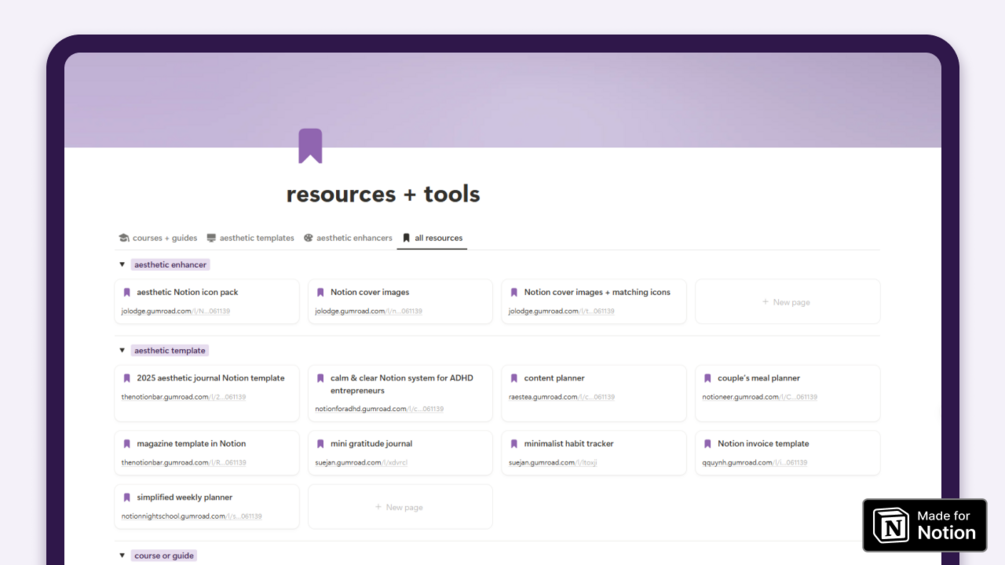
Task: Click bookmark icon on mini gratitude journal
Action: [320, 443]
